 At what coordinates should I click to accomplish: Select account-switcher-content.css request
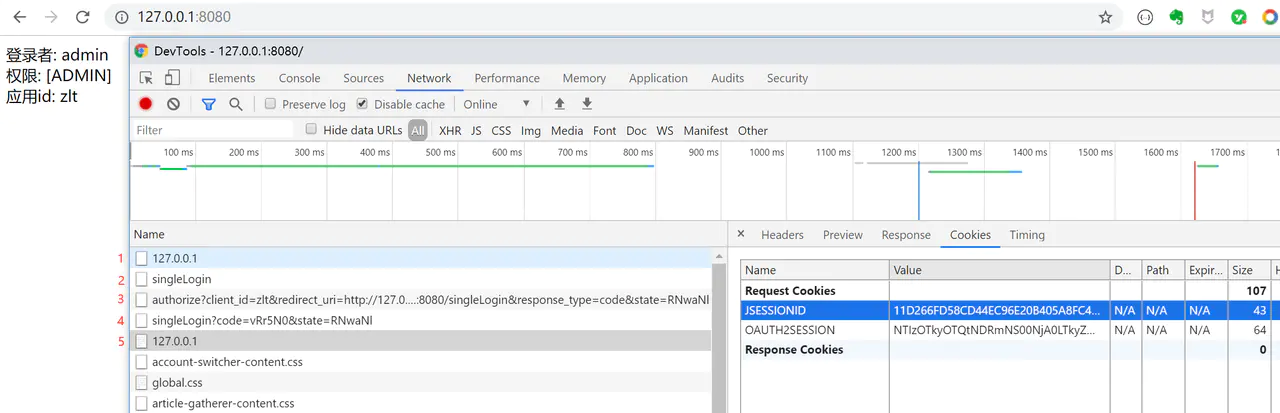coord(421,362)
